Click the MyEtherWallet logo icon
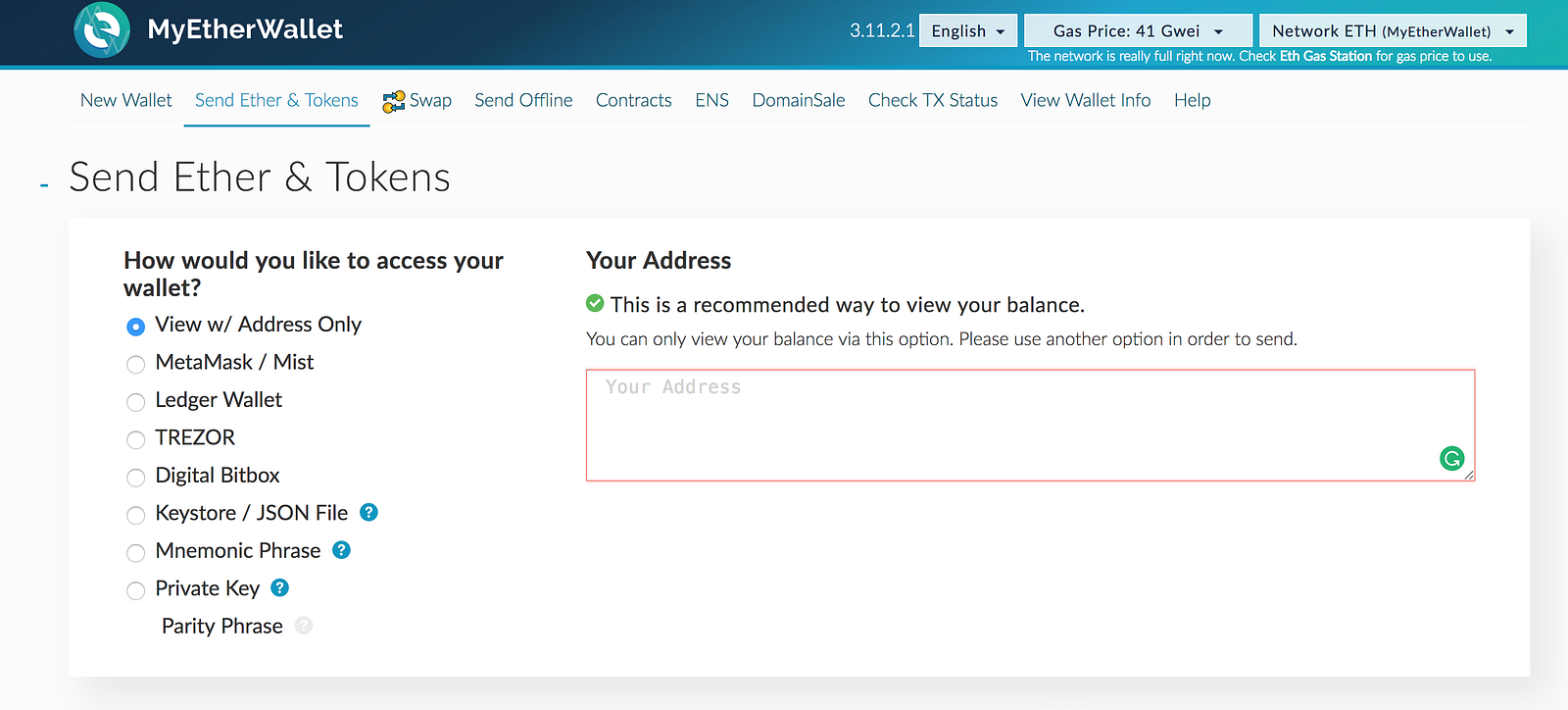1568x710 pixels. [x=102, y=29]
